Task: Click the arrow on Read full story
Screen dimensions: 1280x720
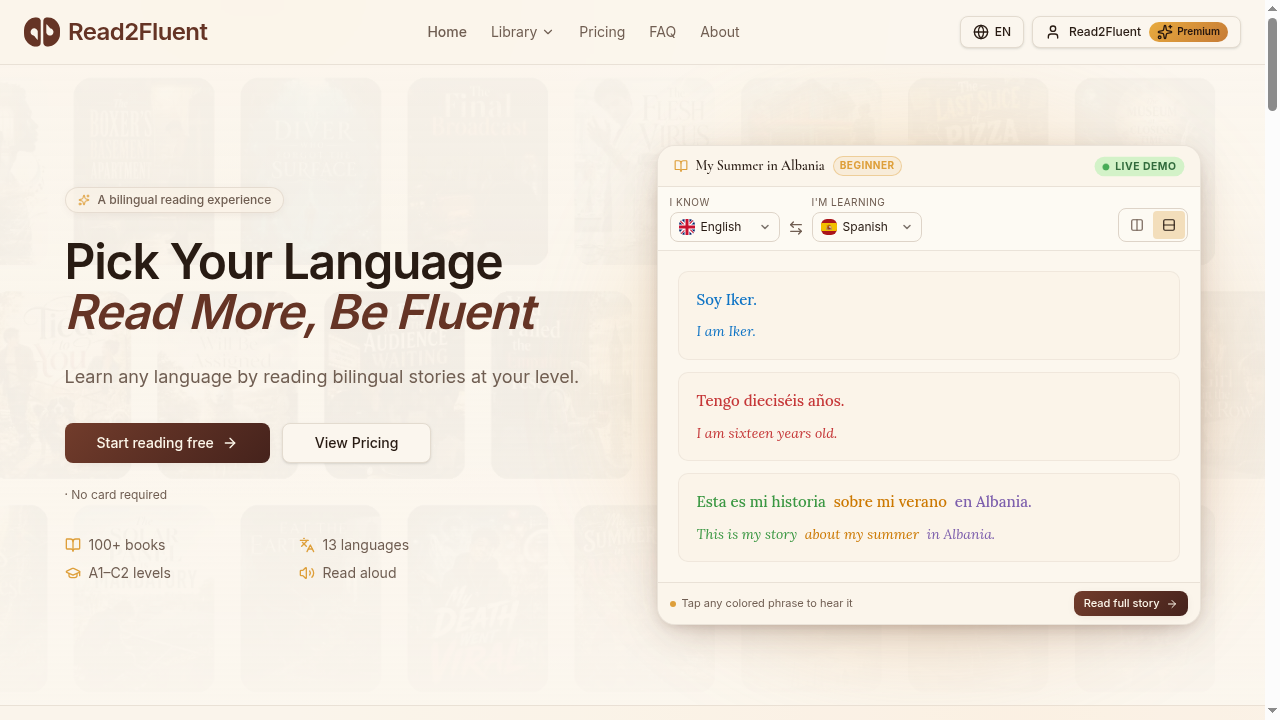Action: click(x=1172, y=604)
